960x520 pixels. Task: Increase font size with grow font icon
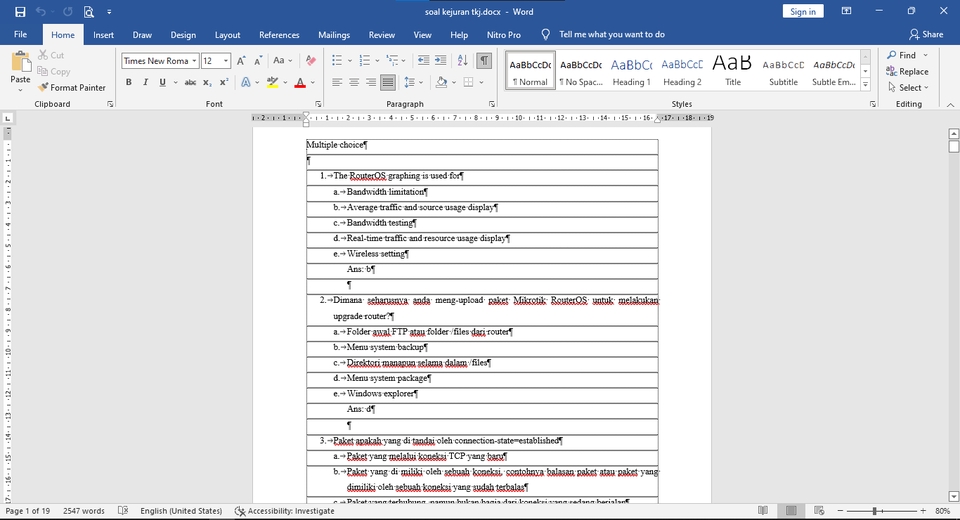(x=241, y=61)
